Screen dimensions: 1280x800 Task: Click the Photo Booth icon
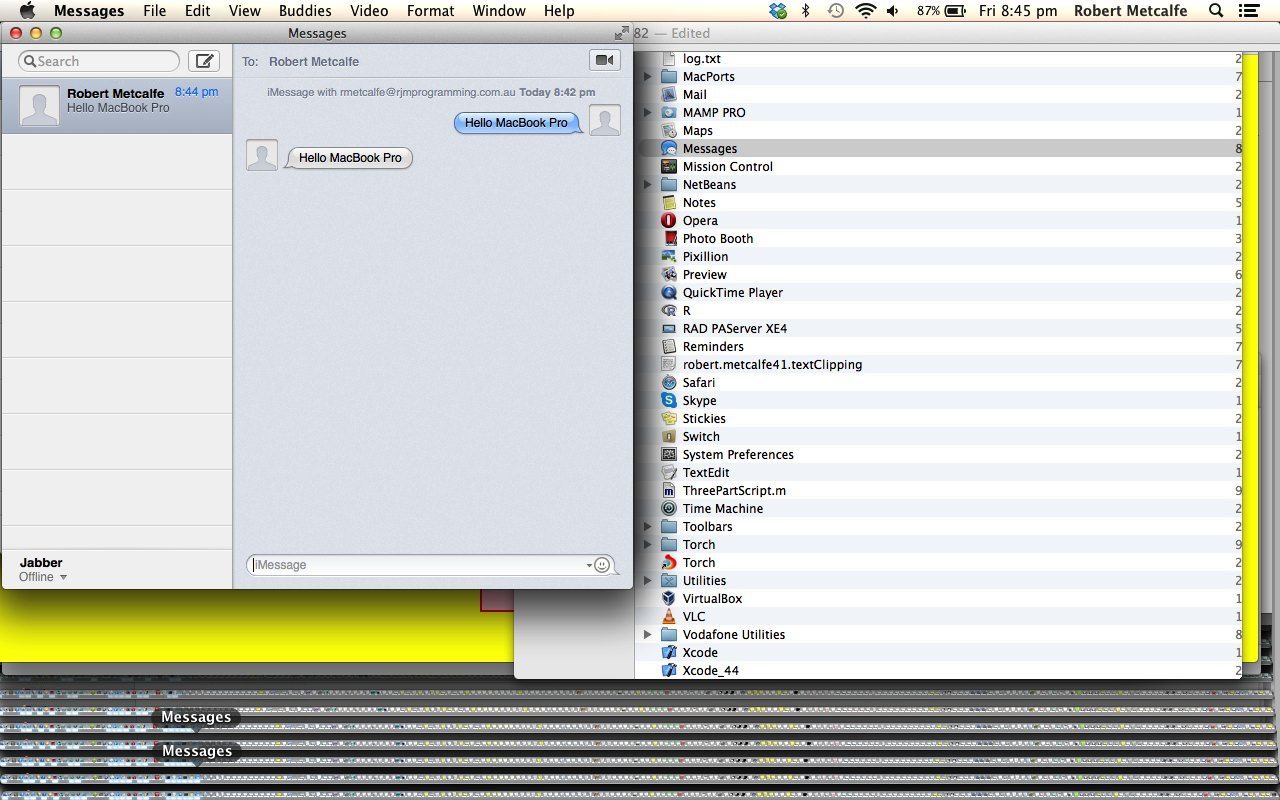point(669,238)
